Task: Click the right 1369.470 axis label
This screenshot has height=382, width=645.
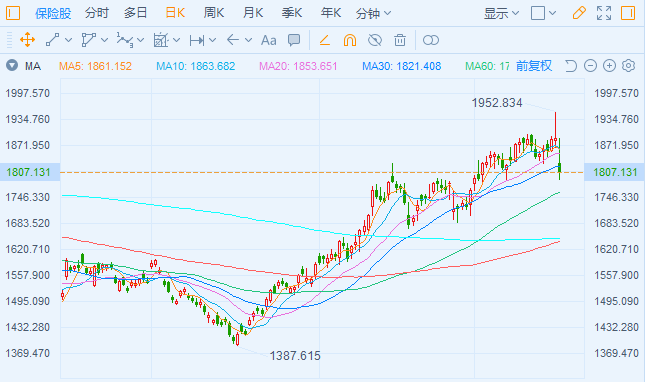Action: tap(616, 353)
